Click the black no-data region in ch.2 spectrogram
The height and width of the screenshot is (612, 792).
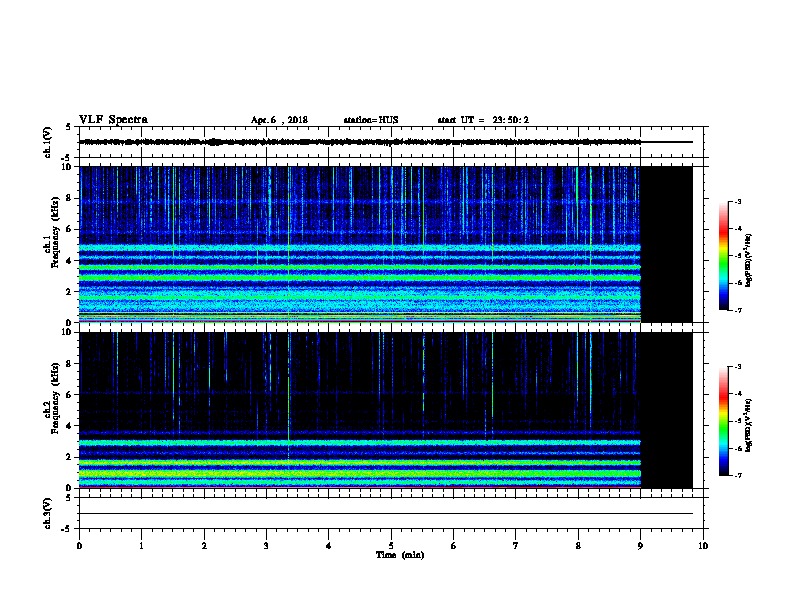click(x=667, y=410)
